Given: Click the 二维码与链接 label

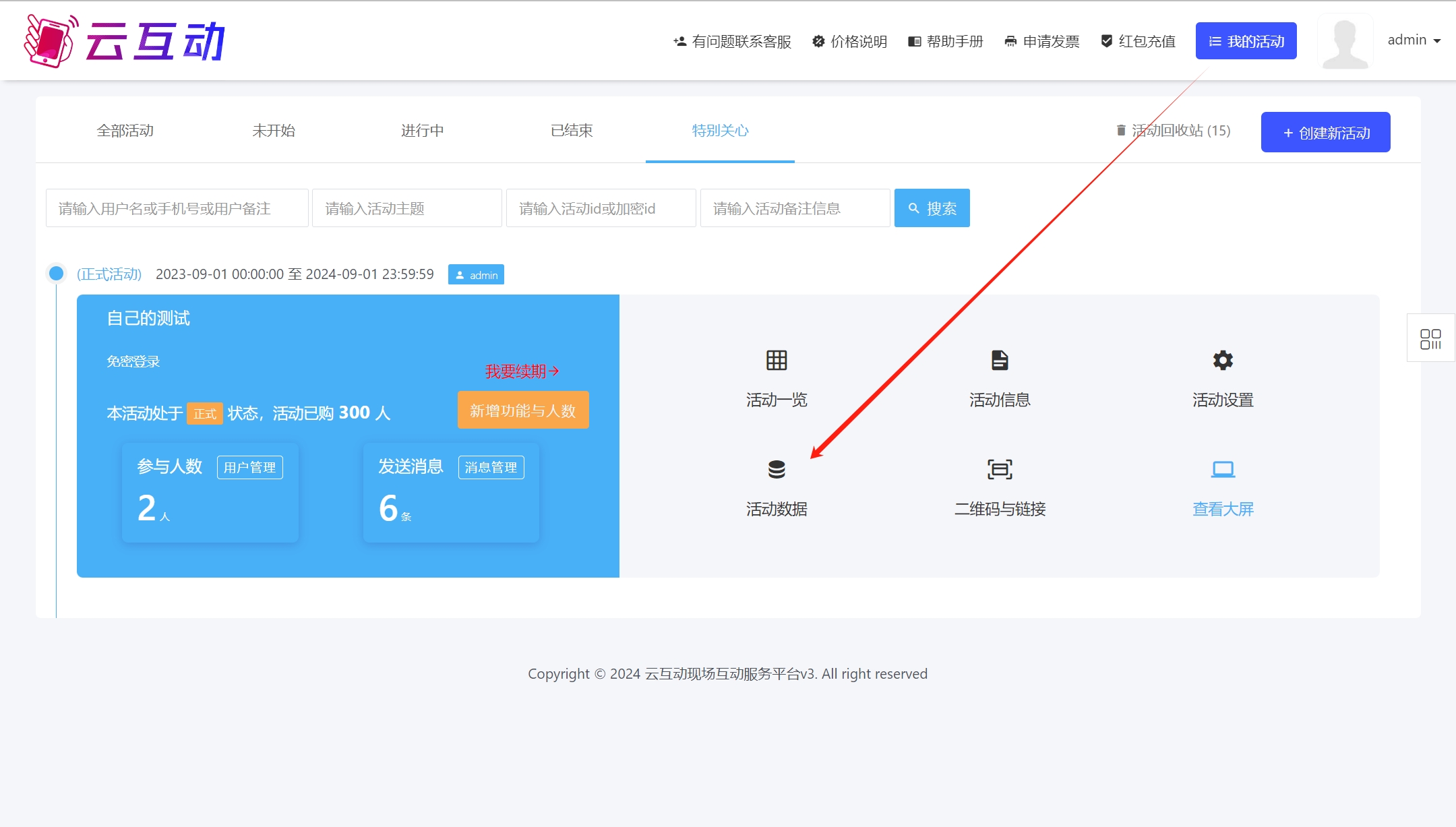Looking at the screenshot, I should point(1000,509).
